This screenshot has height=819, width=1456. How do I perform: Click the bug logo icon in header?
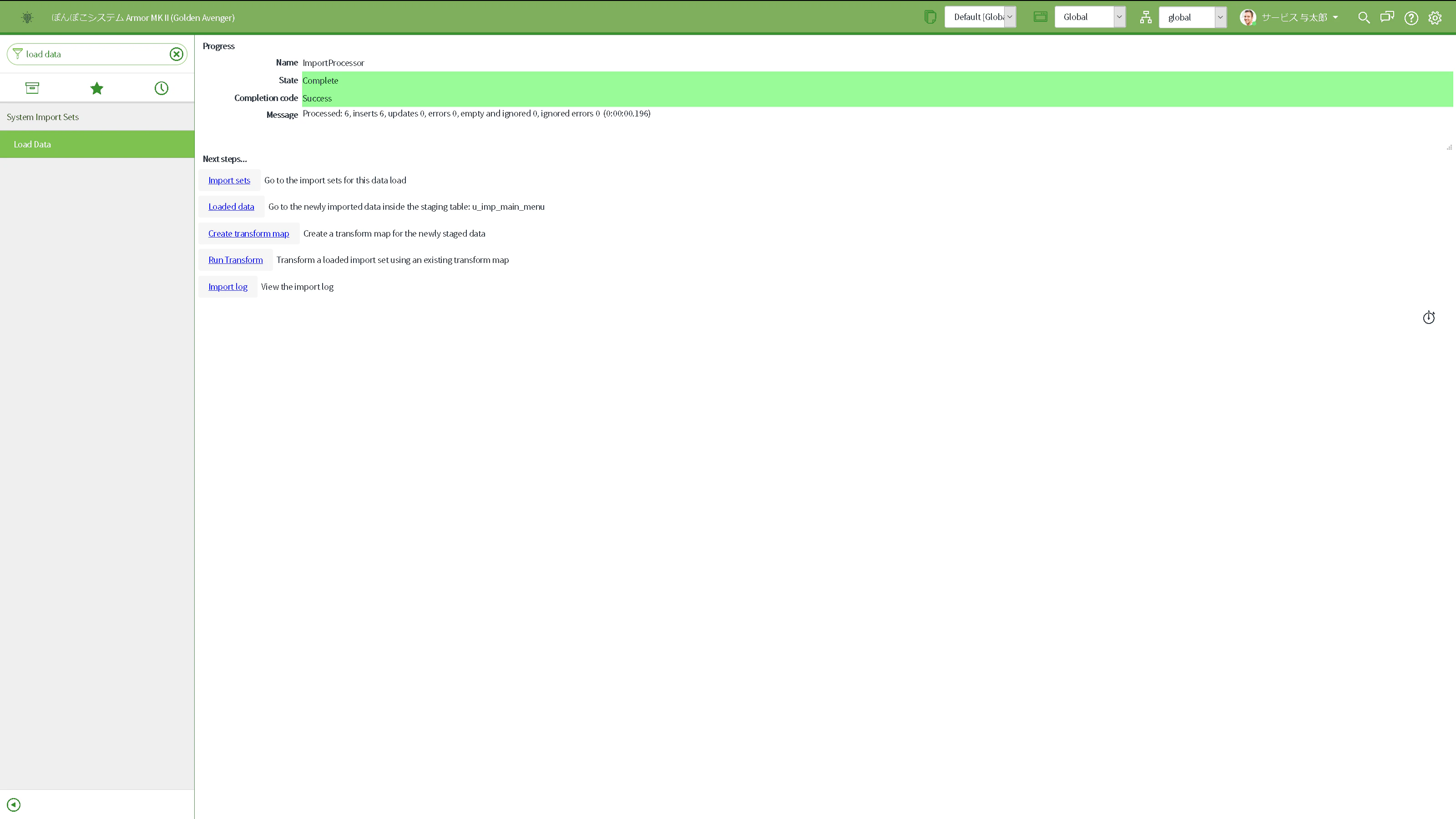27,18
